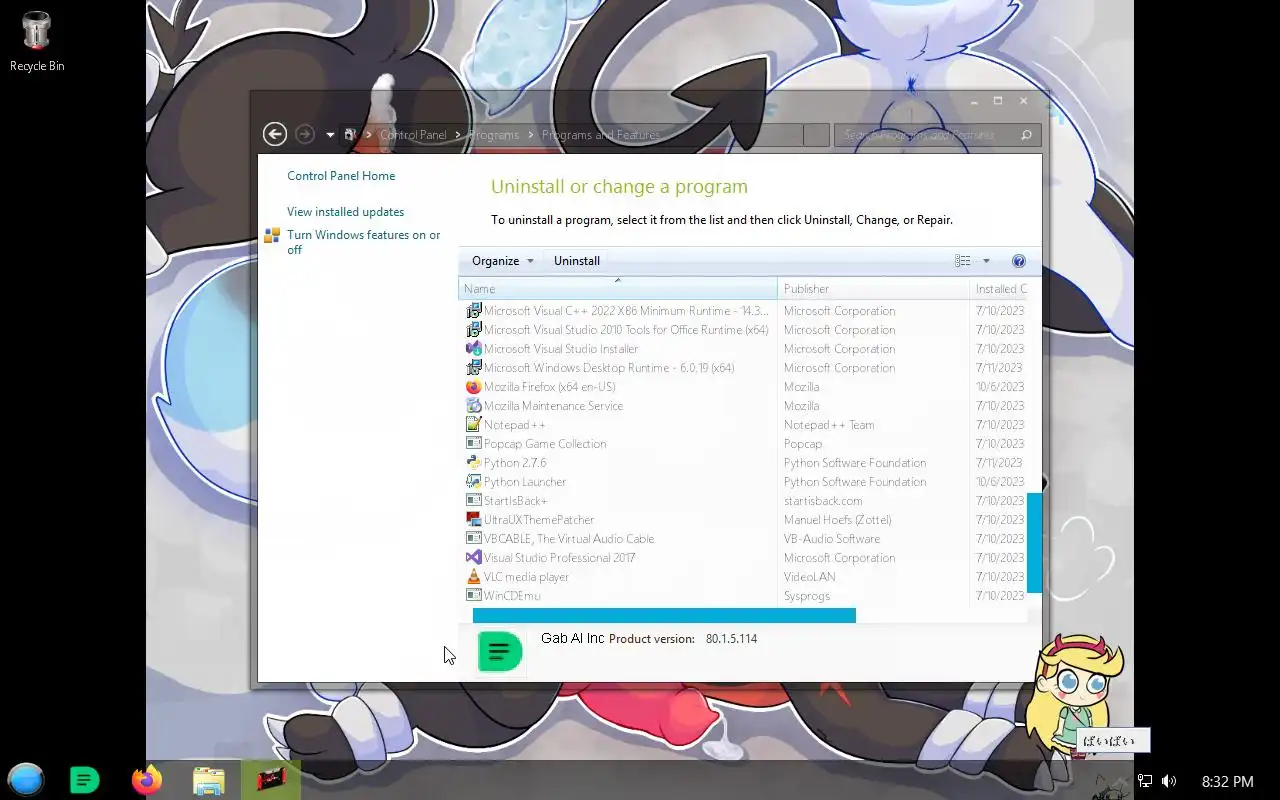Click the publisher 'VB-Audio Software'
Viewport: 1280px width, 800px height.
[832, 539]
